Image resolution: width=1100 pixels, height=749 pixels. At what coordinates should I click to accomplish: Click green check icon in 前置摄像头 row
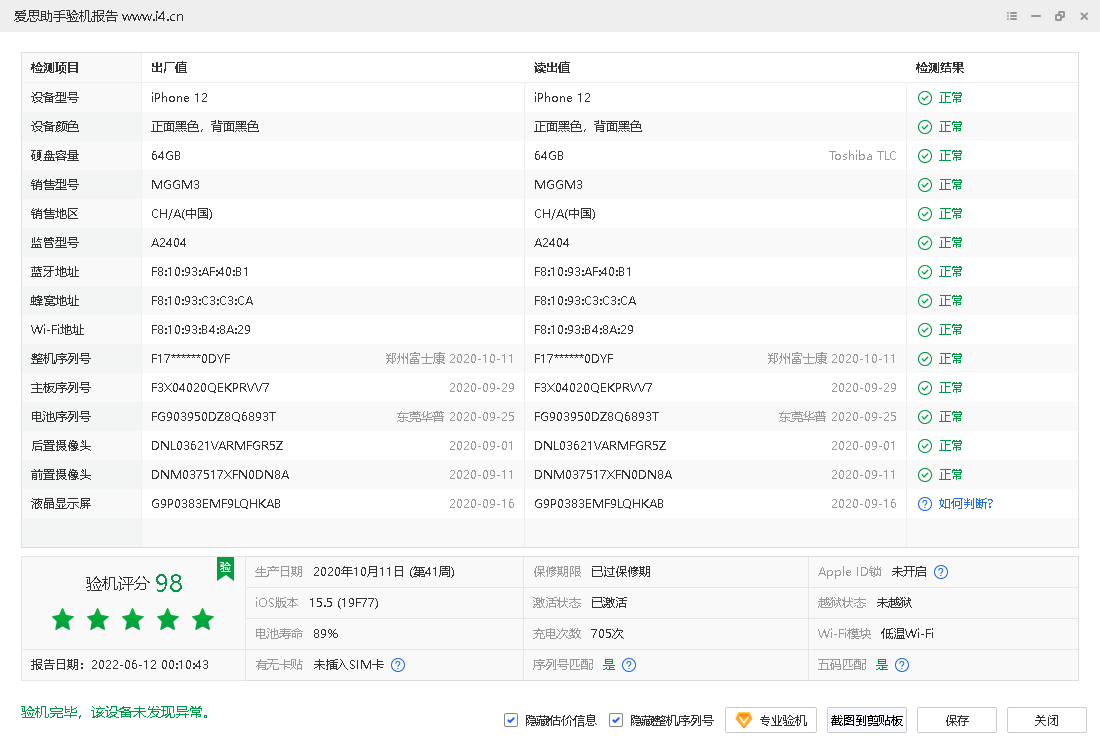tap(925, 475)
